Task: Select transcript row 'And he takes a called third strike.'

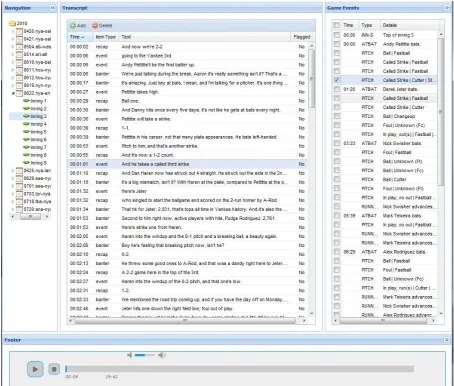Action: [187, 164]
